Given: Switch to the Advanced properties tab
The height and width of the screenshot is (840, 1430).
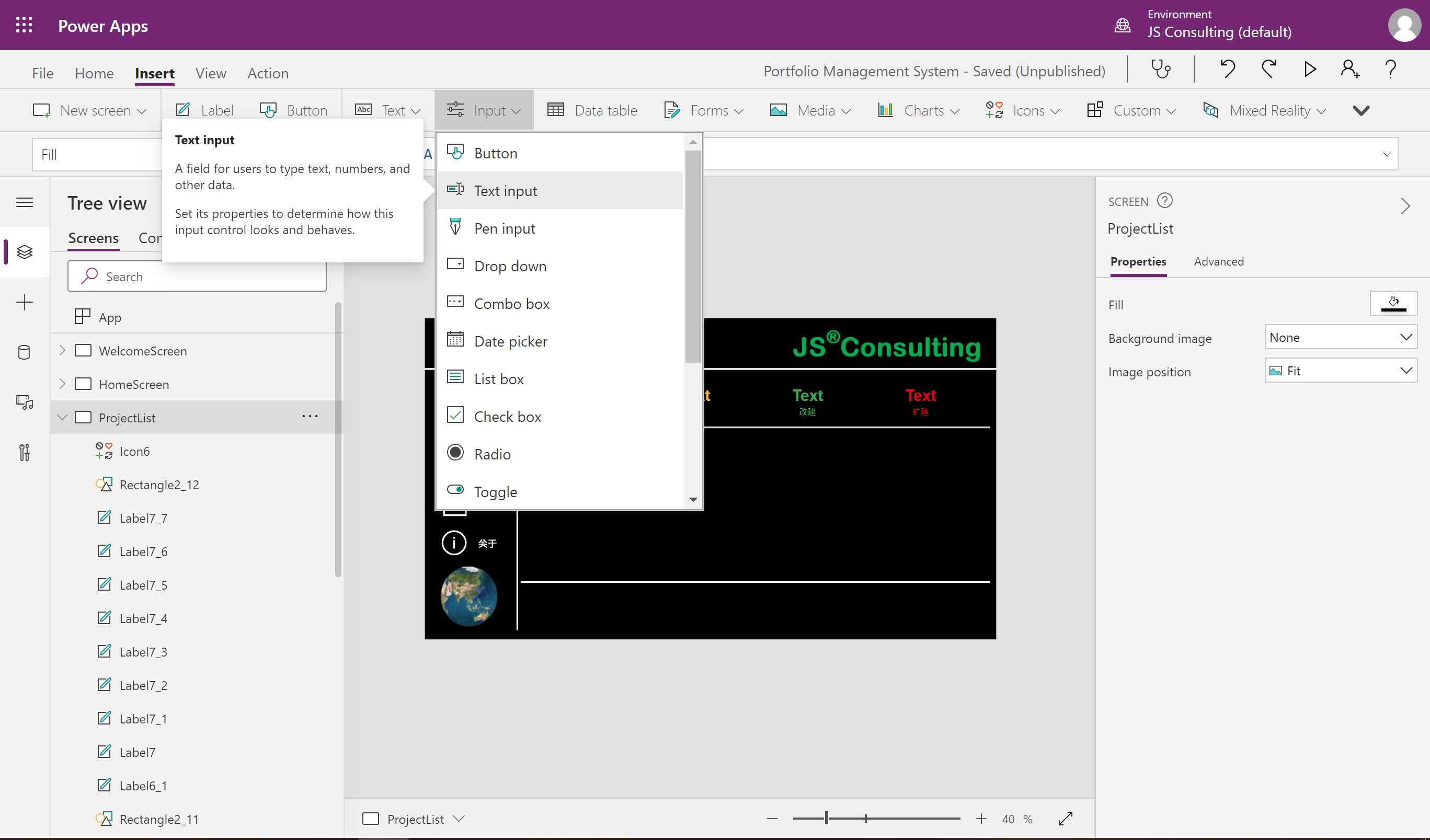Looking at the screenshot, I should 1218,261.
